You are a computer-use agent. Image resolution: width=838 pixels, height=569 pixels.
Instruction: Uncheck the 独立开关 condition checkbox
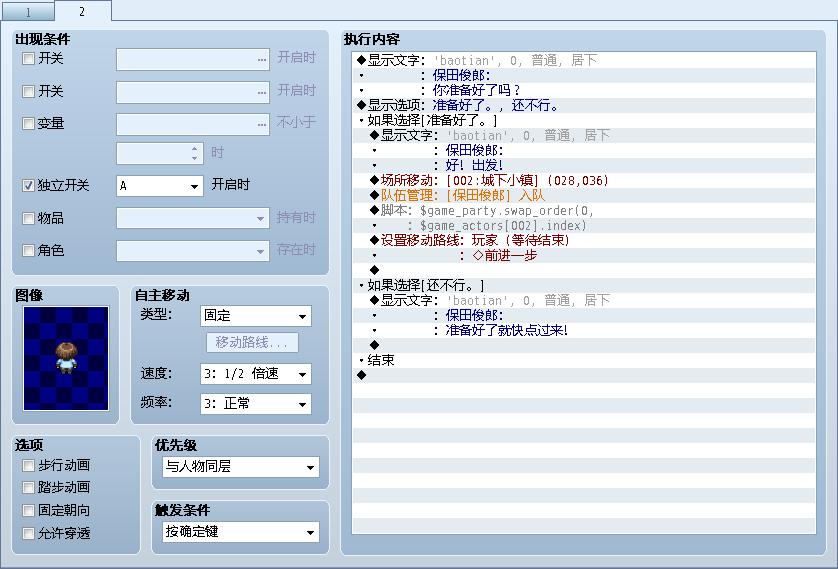pyautogui.click(x=28, y=185)
